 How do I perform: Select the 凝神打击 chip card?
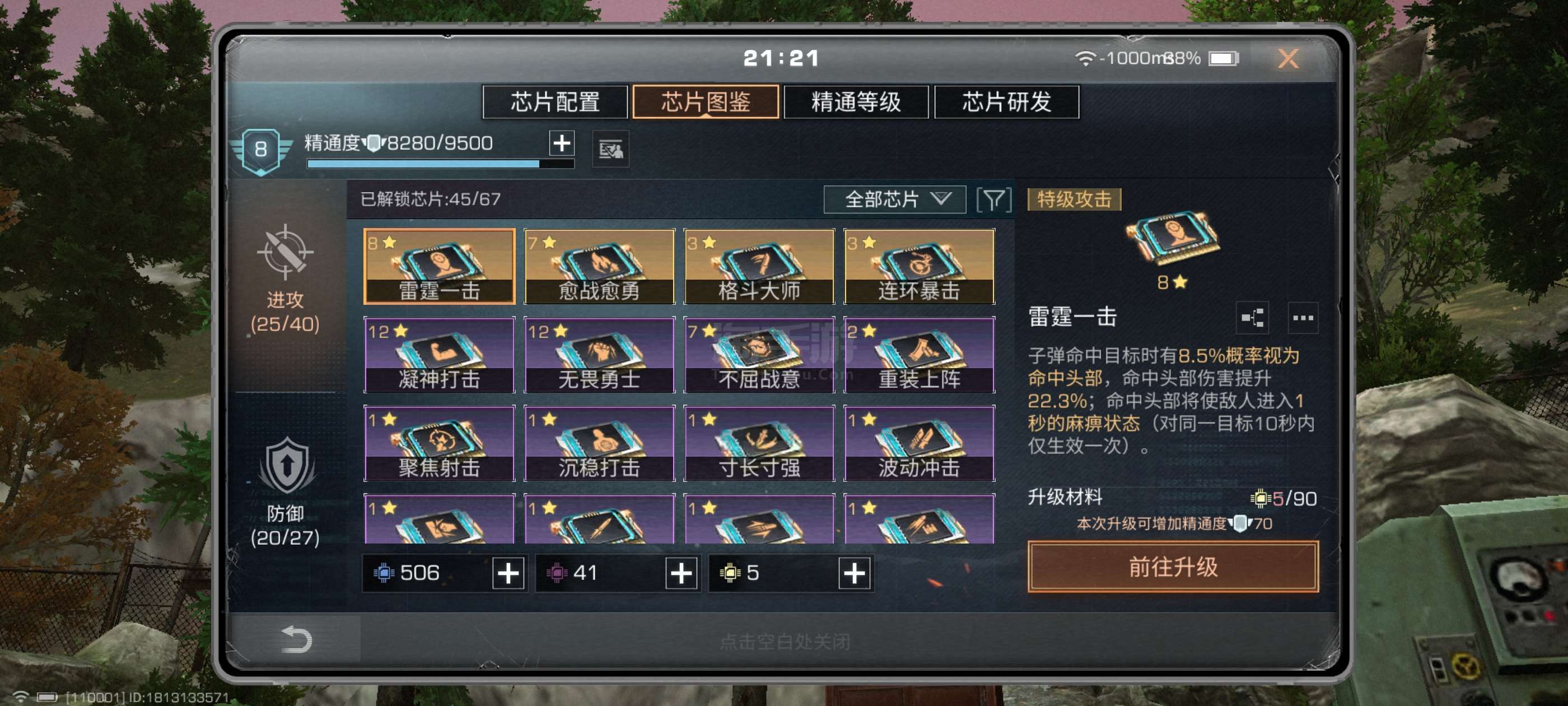coord(439,355)
